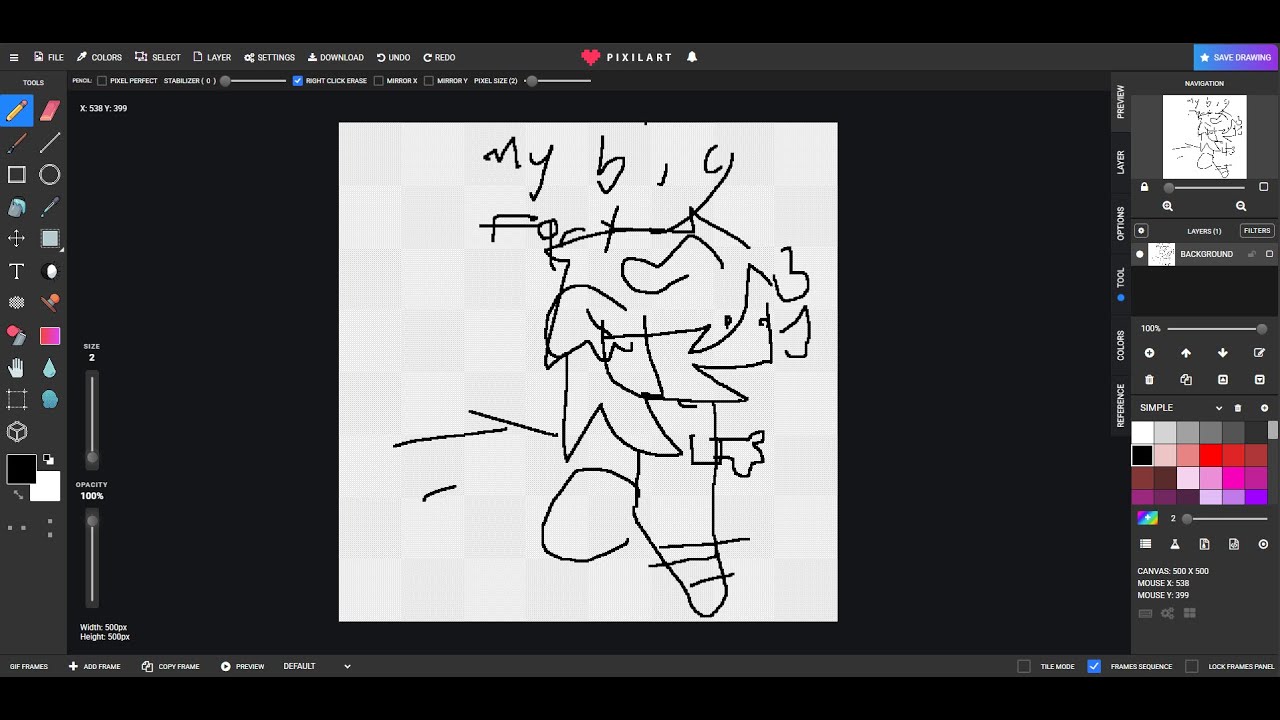
Task: Click the Undo button
Action: click(x=393, y=57)
